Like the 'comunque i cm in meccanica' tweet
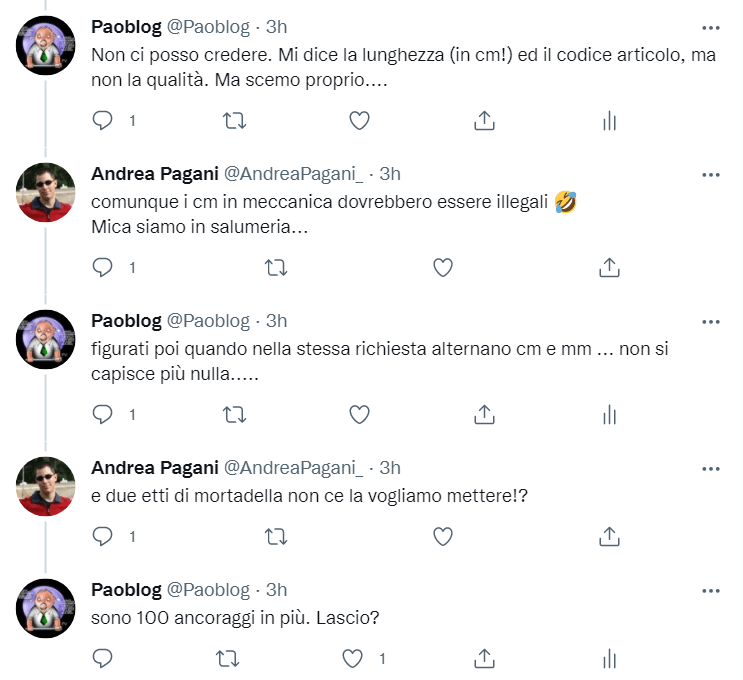This screenshot has width=743, height=680. (x=442, y=267)
